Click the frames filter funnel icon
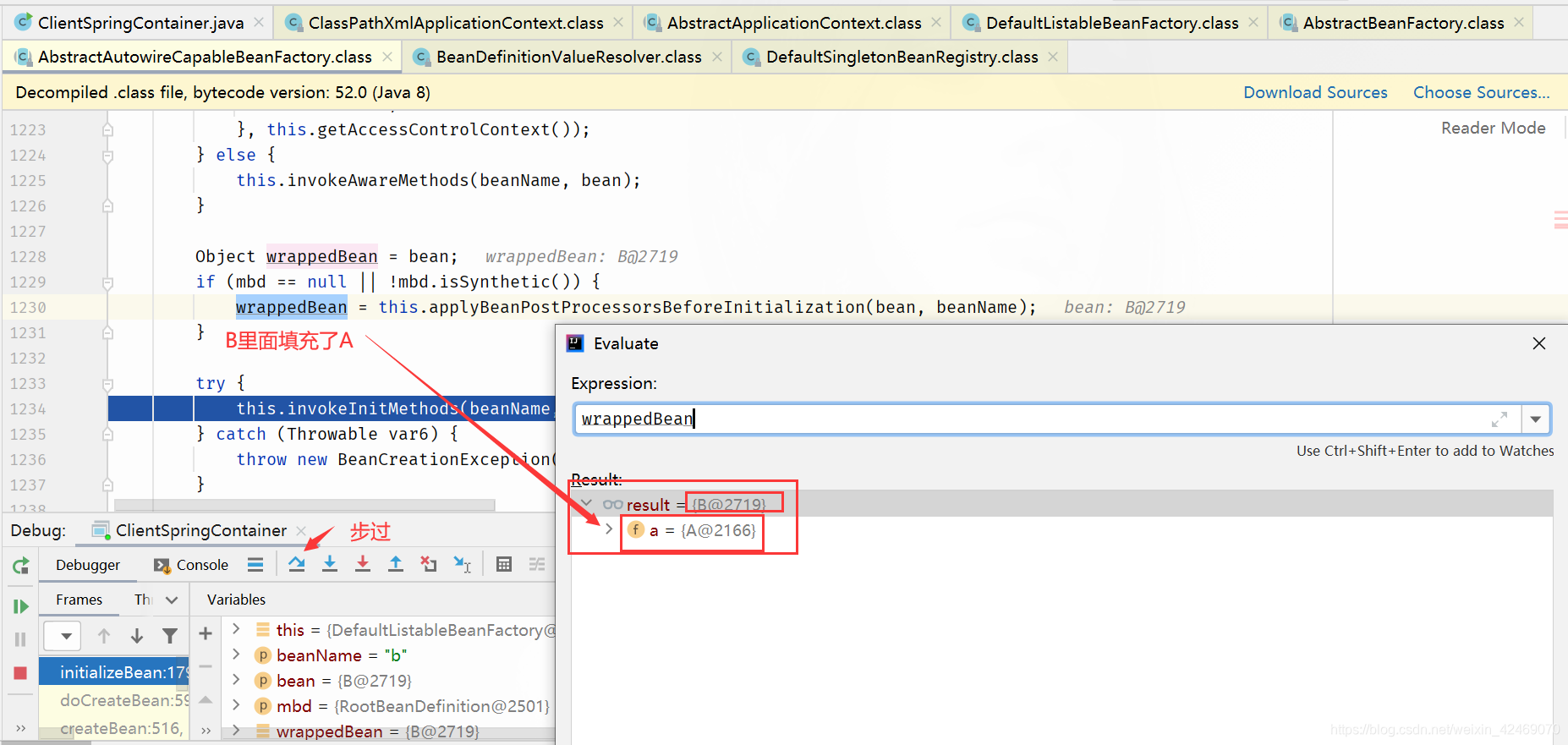 pyautogui.click(x=170, y=636)
